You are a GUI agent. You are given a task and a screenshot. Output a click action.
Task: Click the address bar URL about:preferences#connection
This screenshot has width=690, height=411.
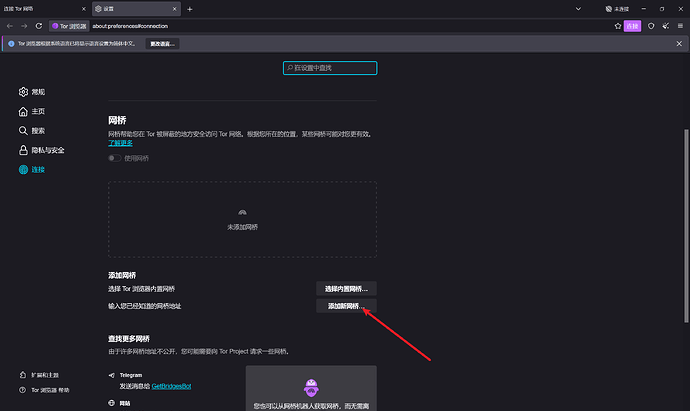click(x=130, y=26)
